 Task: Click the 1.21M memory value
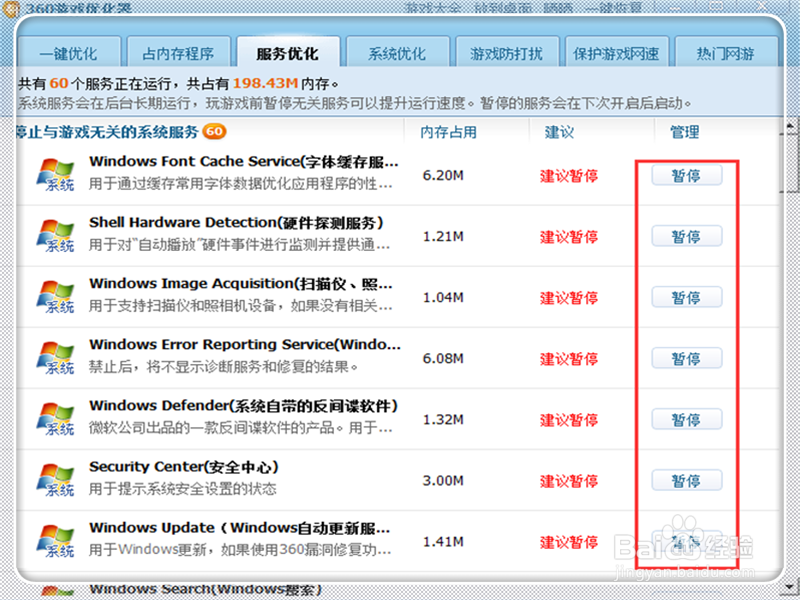pos(443,236)
